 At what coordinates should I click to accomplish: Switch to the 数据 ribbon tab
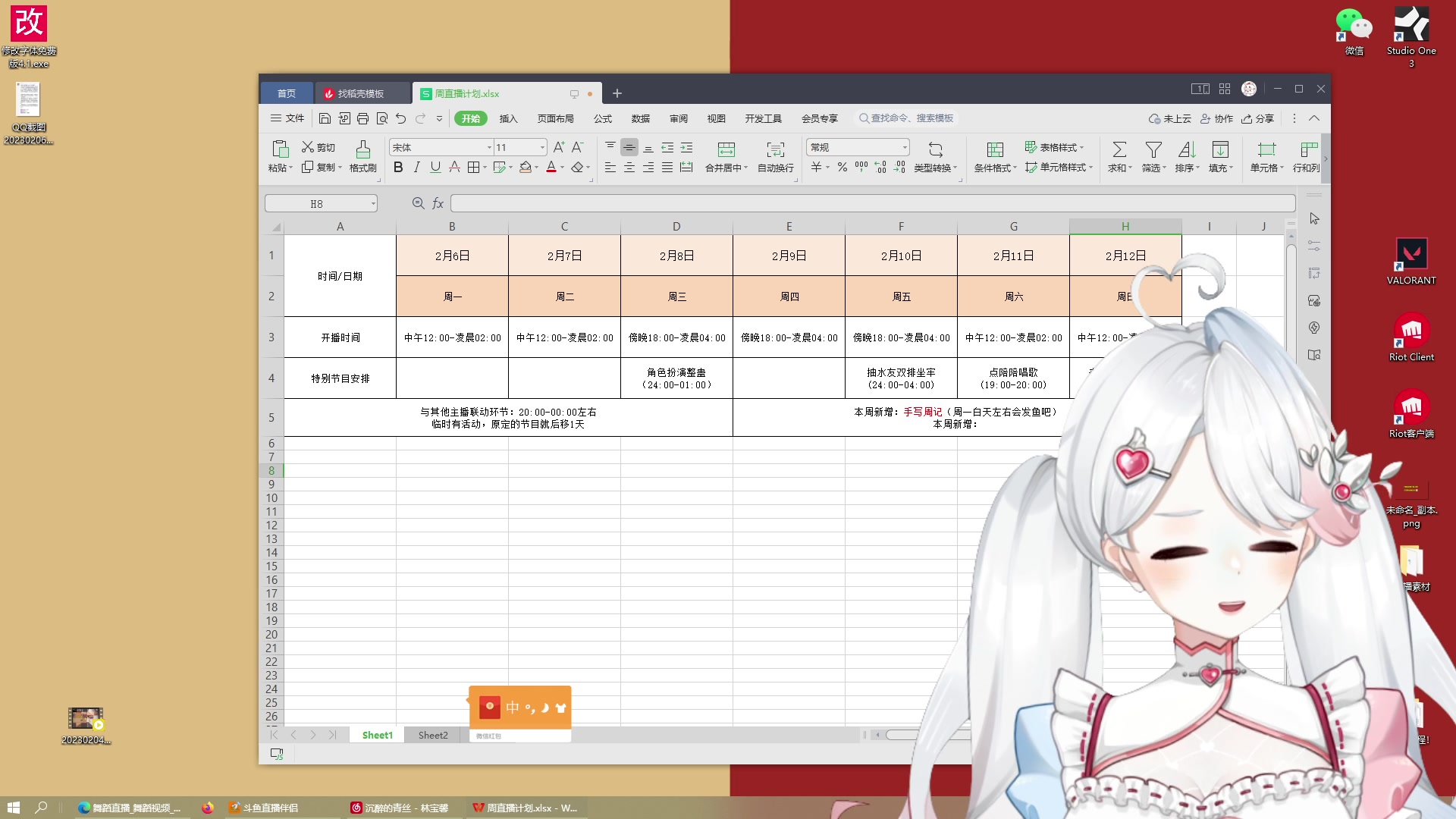(x=639, y=118)
